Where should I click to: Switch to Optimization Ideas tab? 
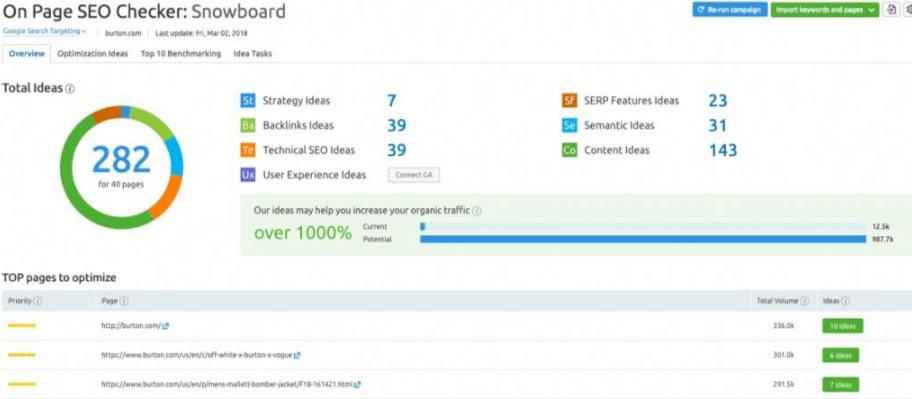[x=92, y=54]
